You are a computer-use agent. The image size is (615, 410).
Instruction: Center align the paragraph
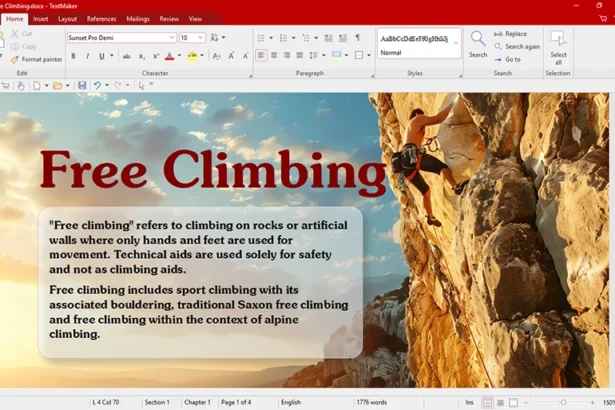(x=274, y=55)
